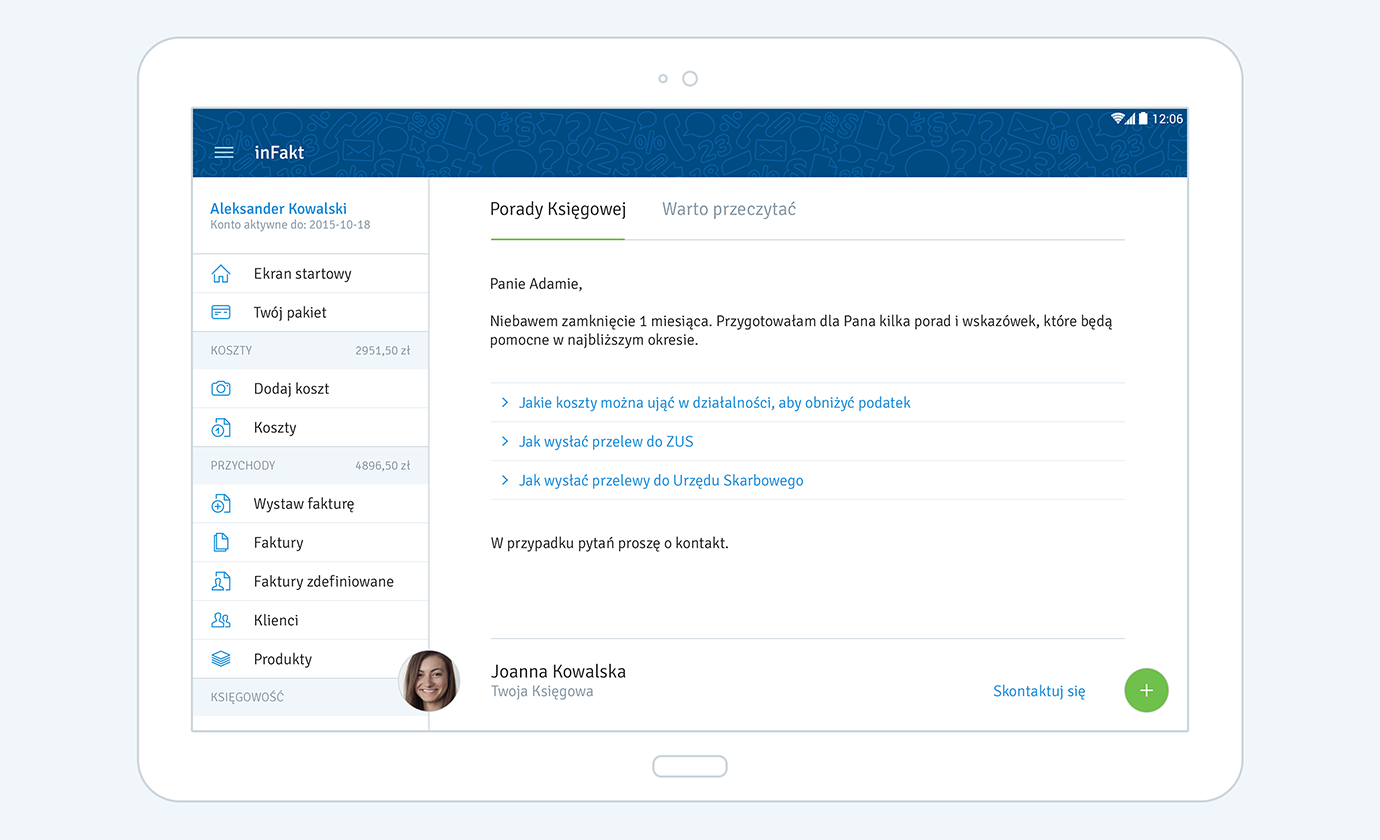
Task: Expand chevron for przelew do ZUS
Action: pos(505,441)
